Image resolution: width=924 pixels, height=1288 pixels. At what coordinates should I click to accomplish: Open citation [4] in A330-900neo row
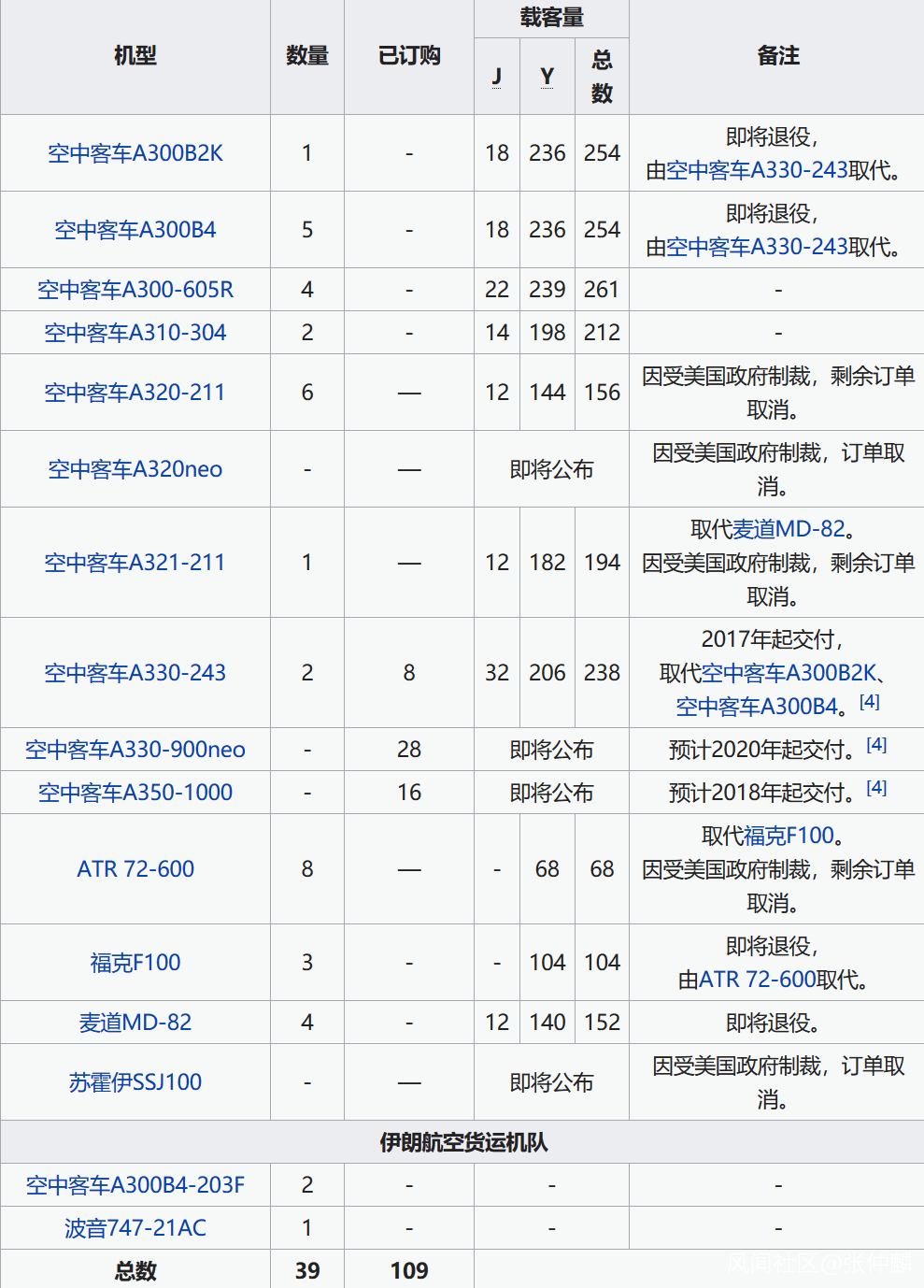click(x=876, y=744)
